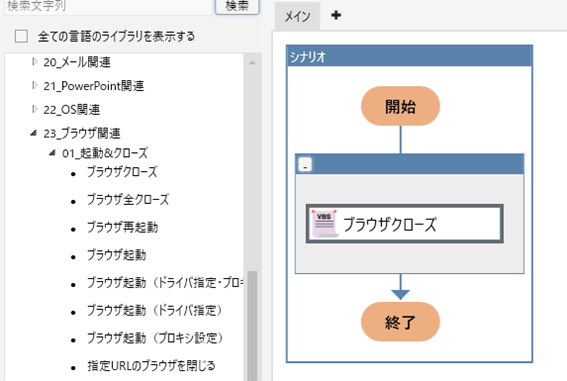Click the 20_メール関連 folder label

tap(77, 62)
